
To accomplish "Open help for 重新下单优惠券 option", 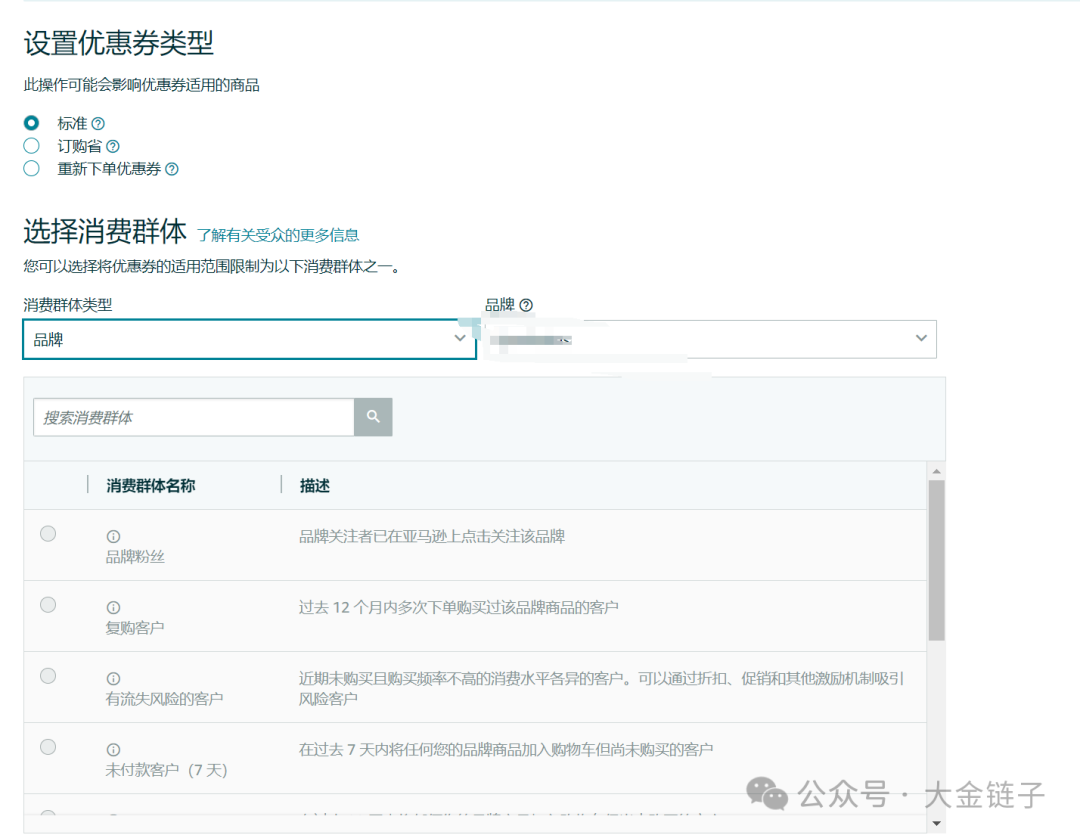I will (171, 168).
